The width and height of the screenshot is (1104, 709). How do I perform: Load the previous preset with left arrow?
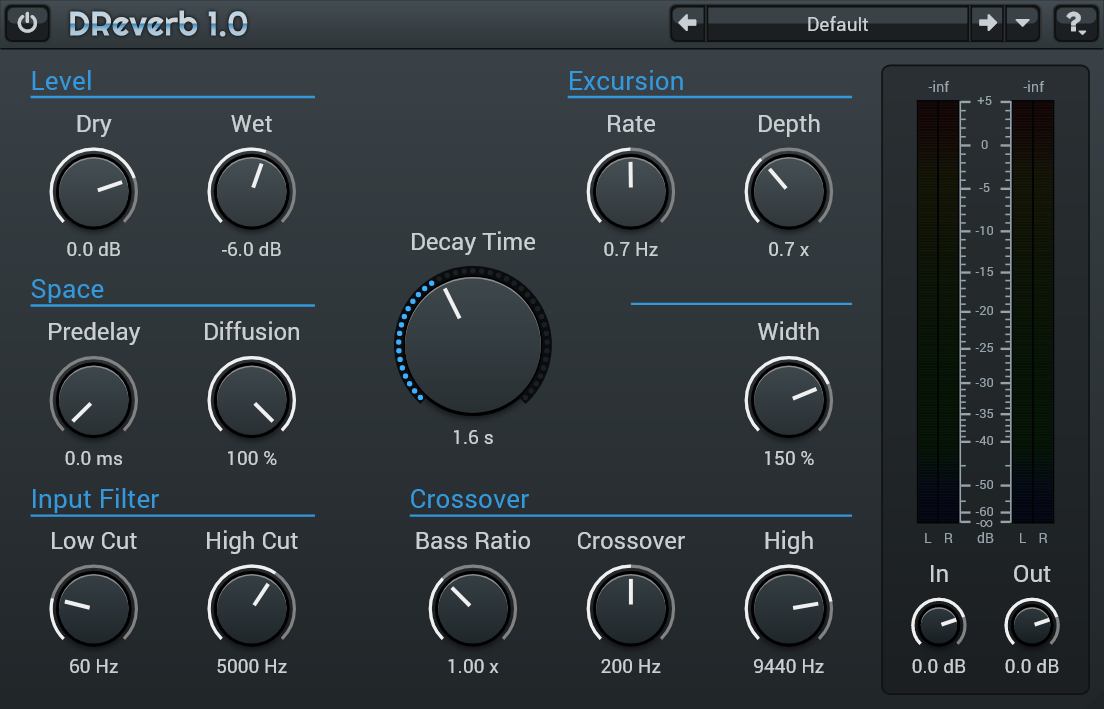[x=688, y=23]
